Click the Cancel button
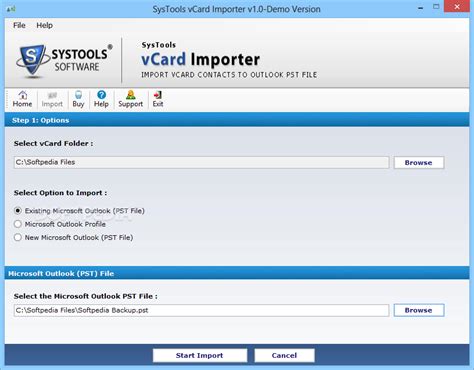This screenshot has height=370, width=474. pyautogui.click(x=284, y=355)
